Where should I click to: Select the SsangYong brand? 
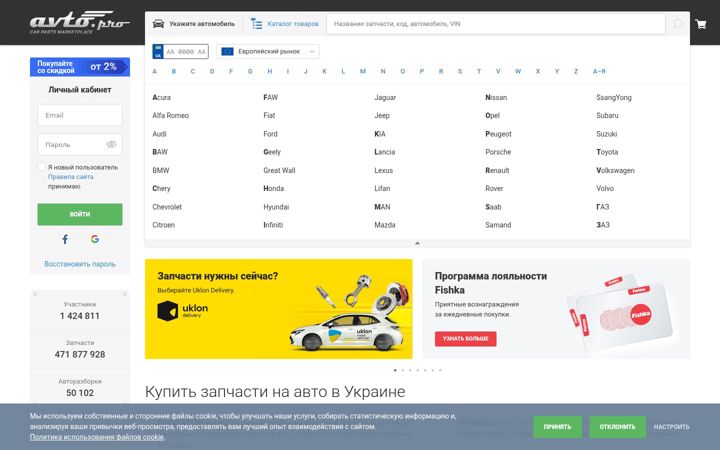pos(614,97)
